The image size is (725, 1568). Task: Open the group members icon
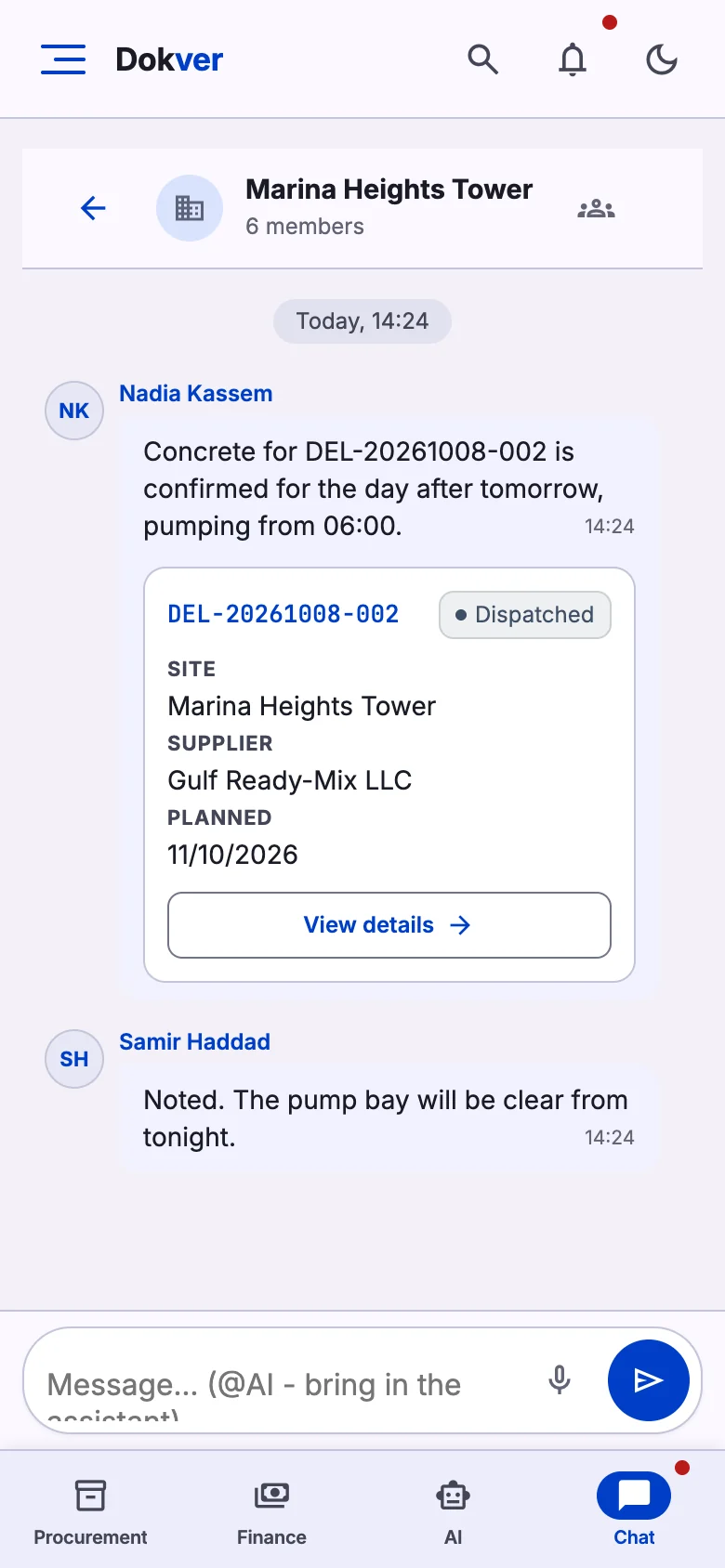pos(597,208)
